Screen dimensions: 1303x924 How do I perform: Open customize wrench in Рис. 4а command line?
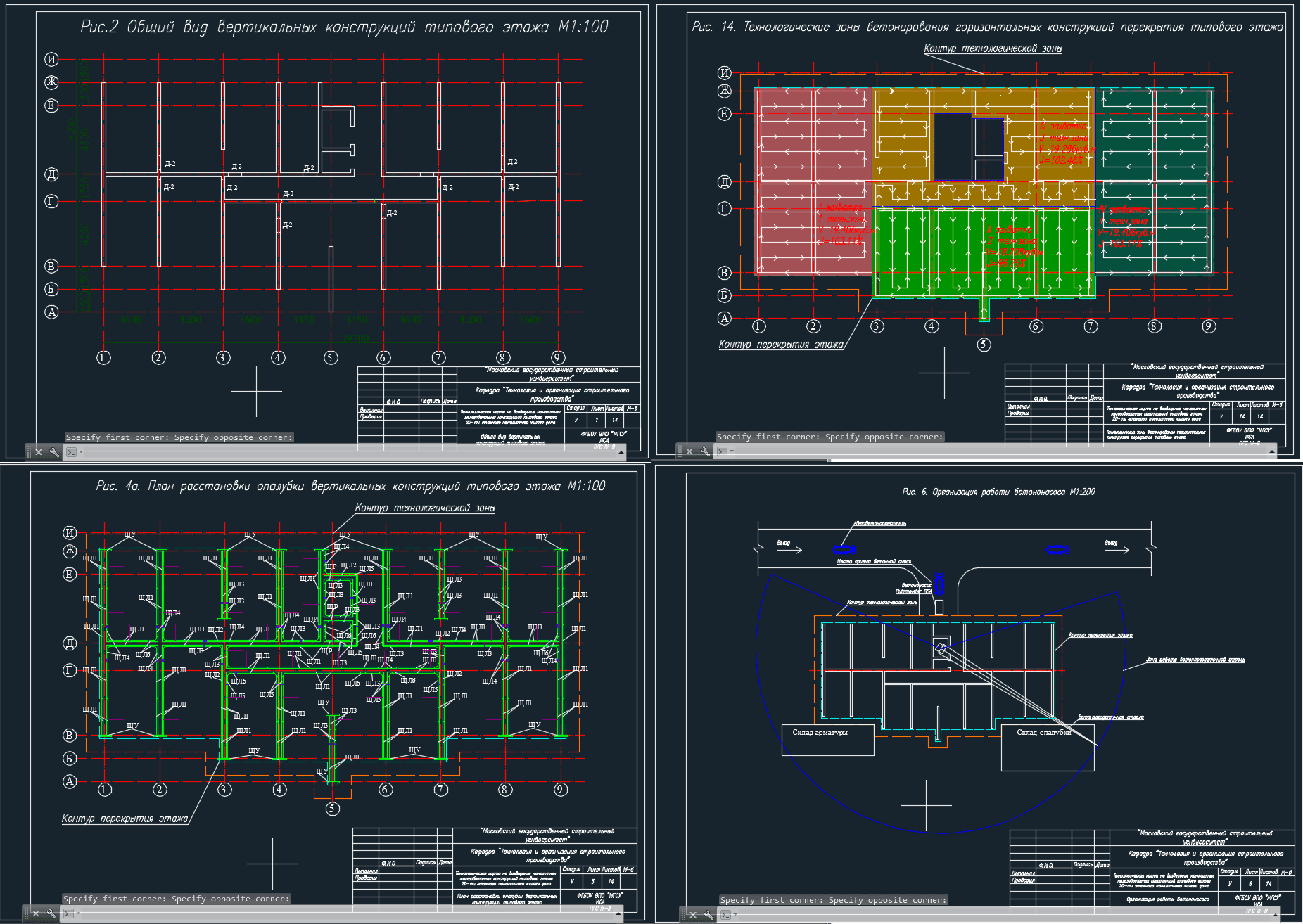[x=51, y=913]
